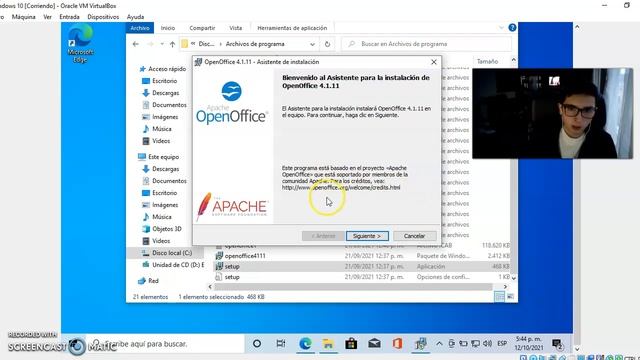Viewport: 640px width, 360px height.
Task: Open the Archivo tab in Explorer
Action: point(140,28)
